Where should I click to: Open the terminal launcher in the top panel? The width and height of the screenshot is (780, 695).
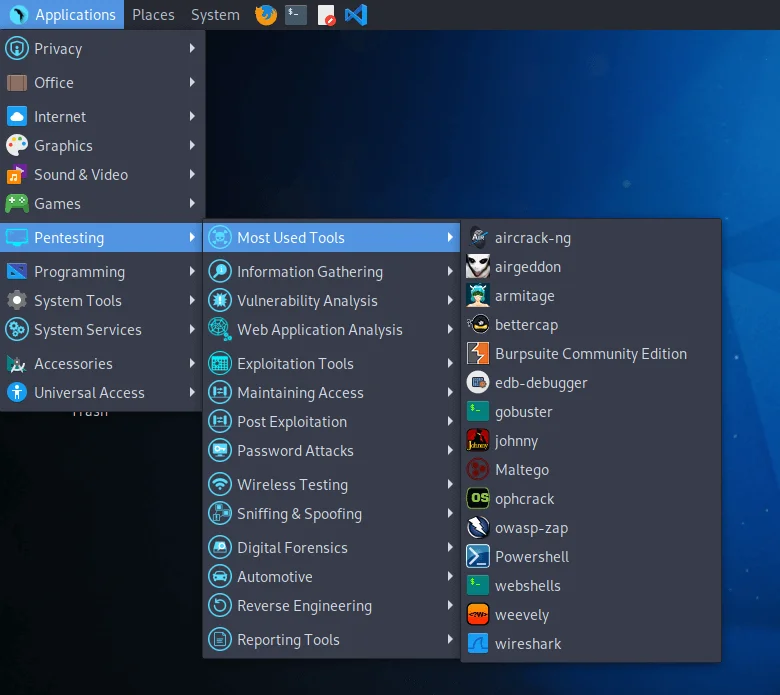point(295,15)
